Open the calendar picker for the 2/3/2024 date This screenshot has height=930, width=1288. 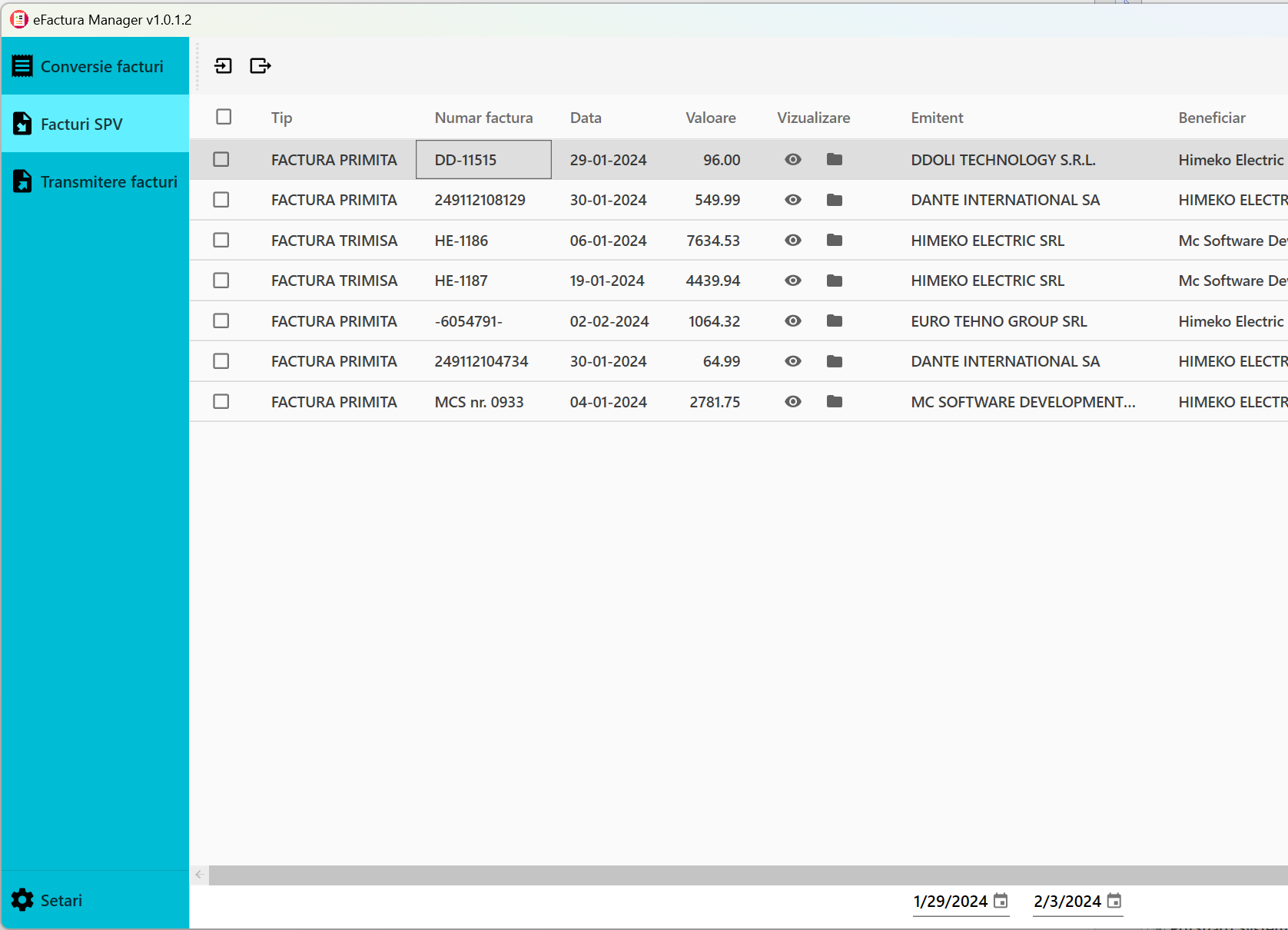(x=1115, y=902)
